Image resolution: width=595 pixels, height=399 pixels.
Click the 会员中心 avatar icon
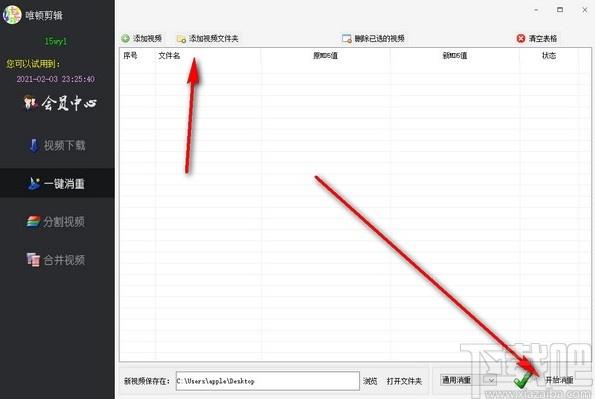(30, 103)
